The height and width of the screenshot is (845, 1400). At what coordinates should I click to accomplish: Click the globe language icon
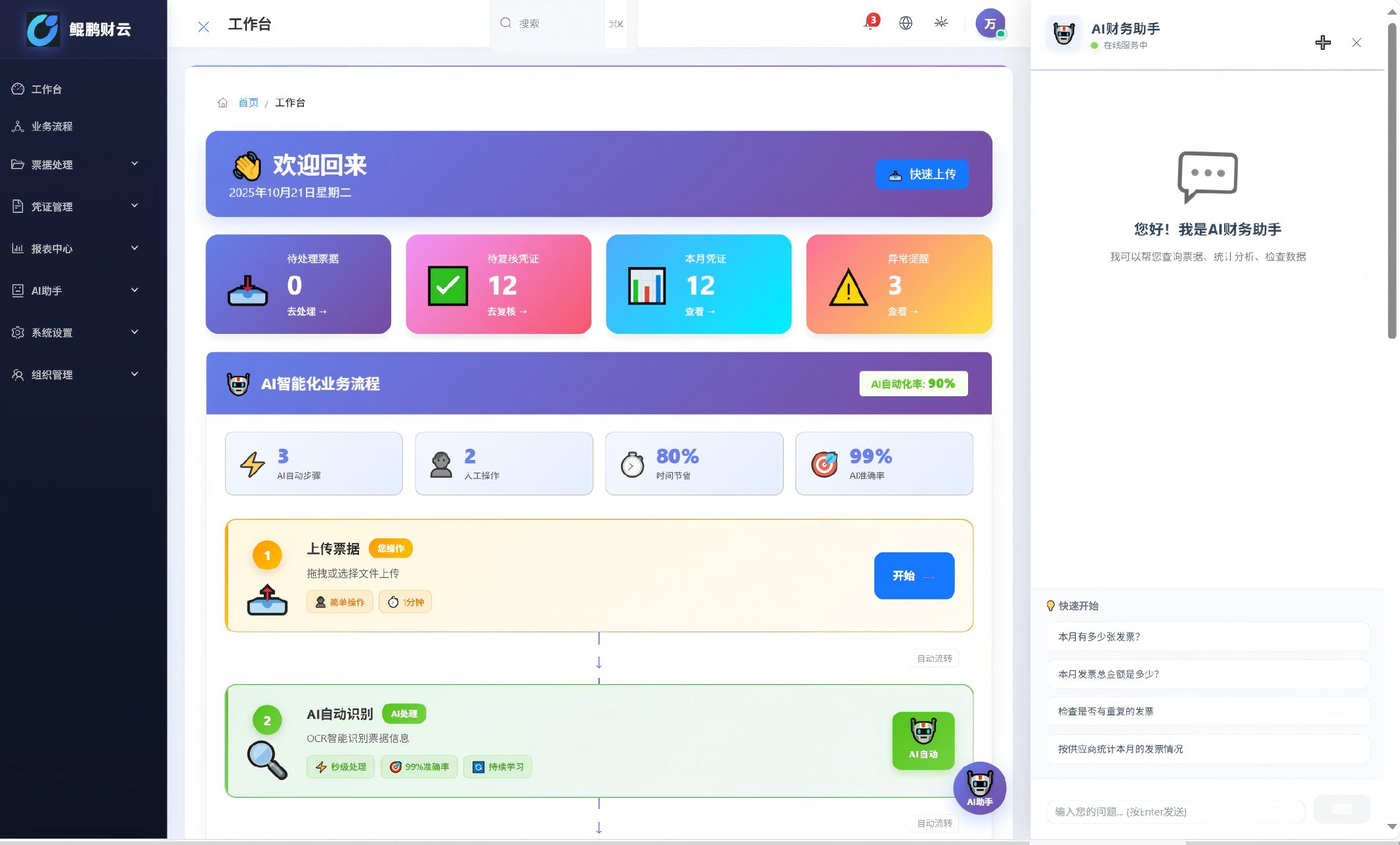pyautogui.click(x=906, y=23)
